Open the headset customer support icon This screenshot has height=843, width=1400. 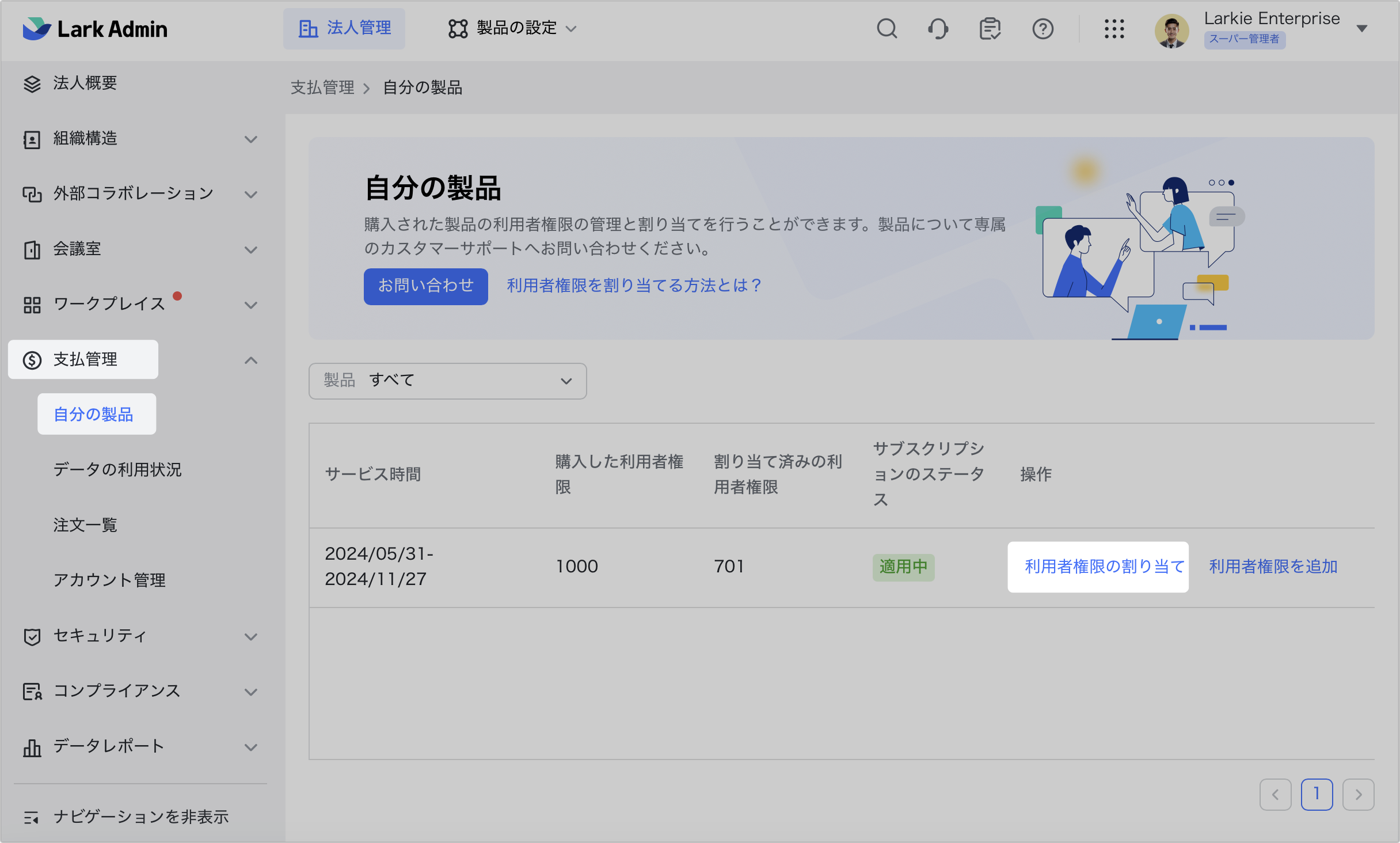[x=938, y=29]
